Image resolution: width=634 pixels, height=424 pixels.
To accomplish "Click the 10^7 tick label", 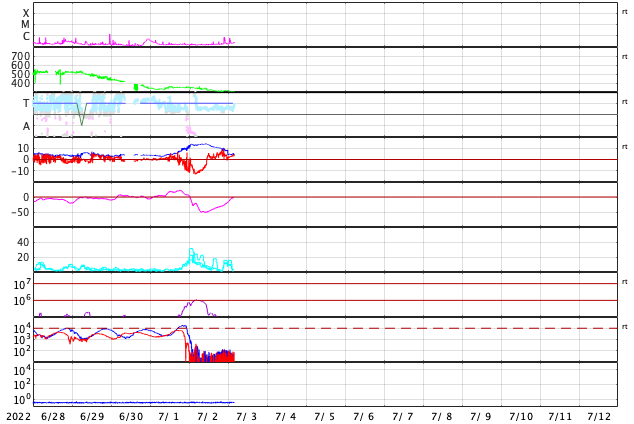I will [x=22, y=284].
